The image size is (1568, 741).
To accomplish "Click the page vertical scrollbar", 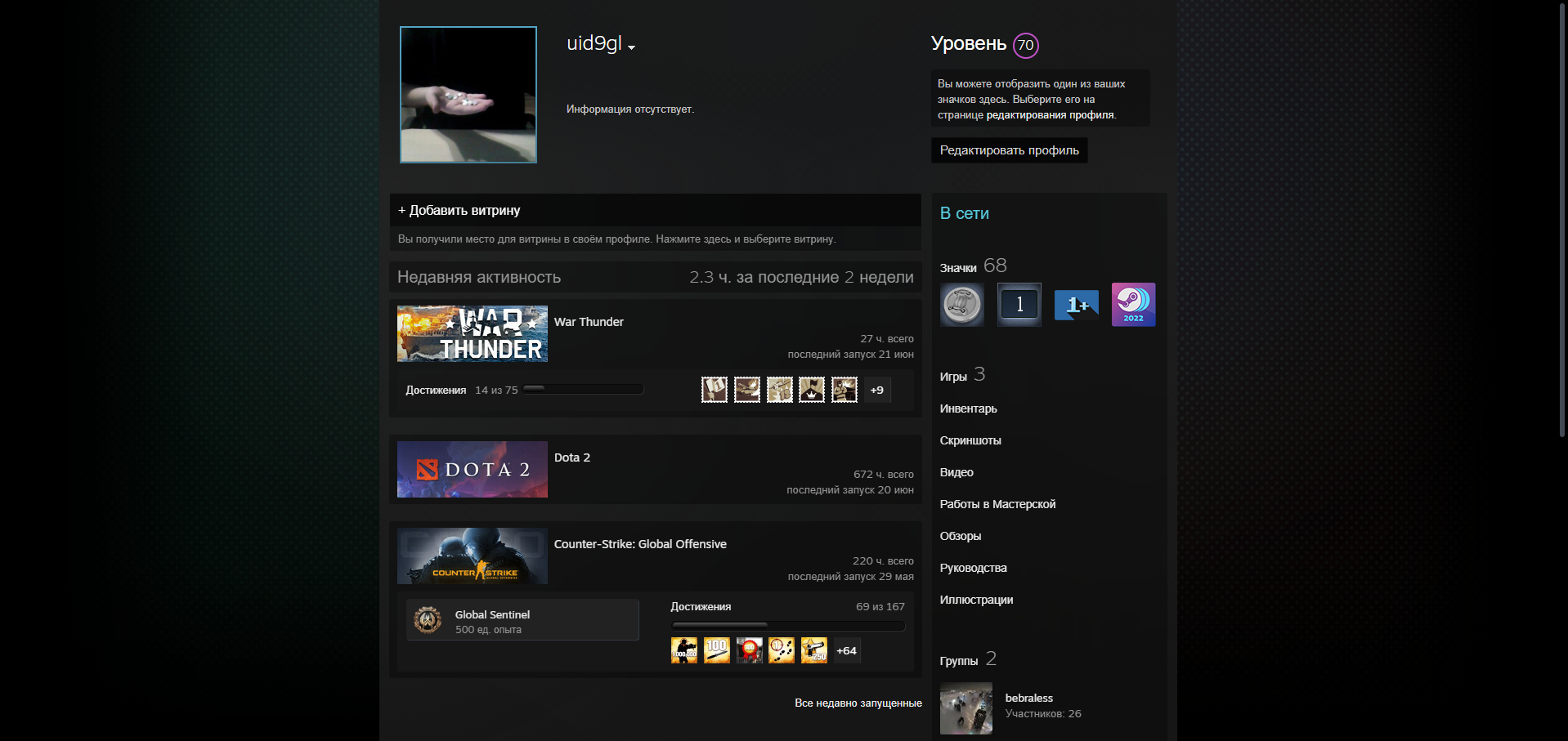I will point(1562,219).
